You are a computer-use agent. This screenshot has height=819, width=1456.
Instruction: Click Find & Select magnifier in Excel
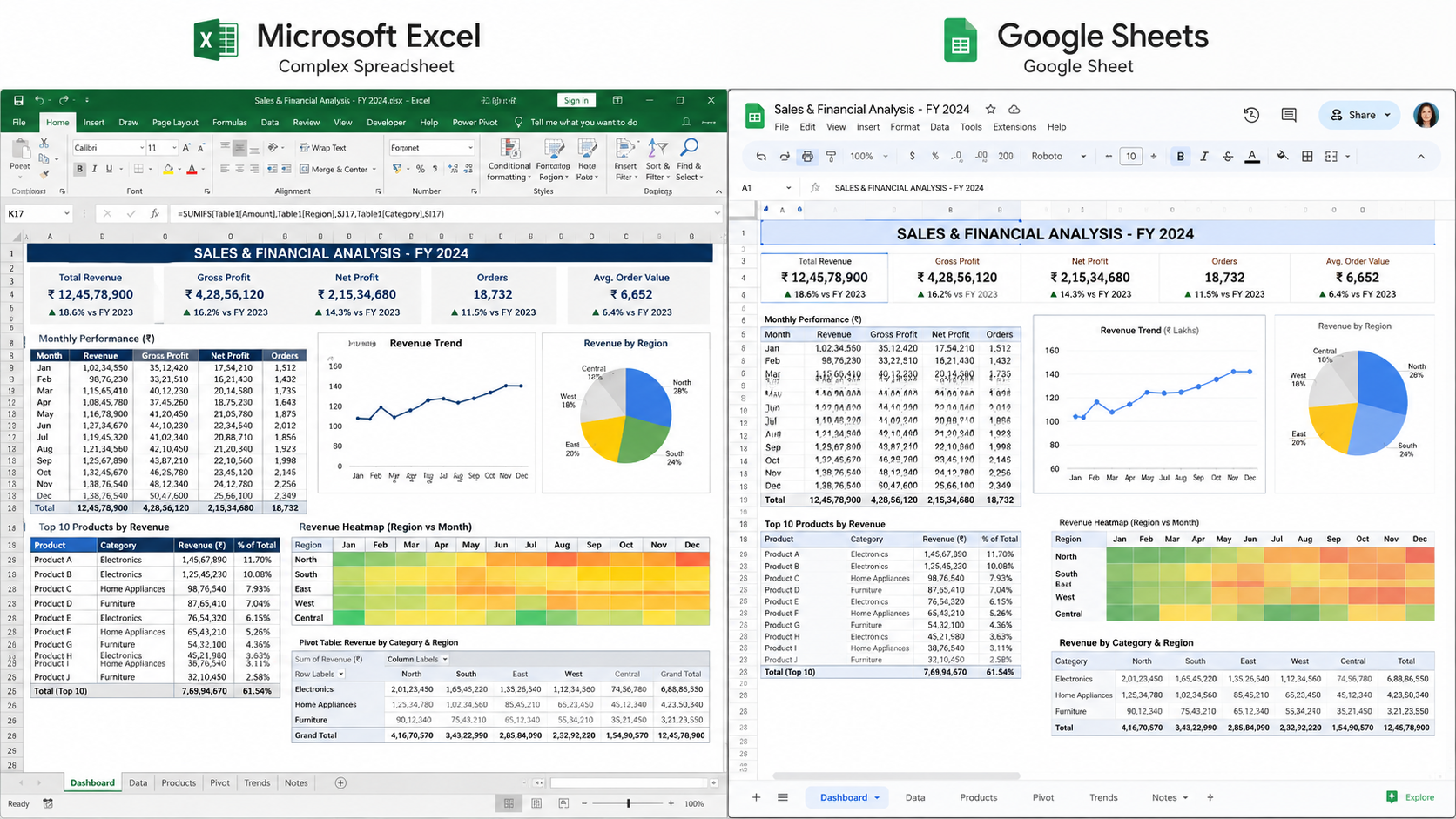click(x=688, y=159)
